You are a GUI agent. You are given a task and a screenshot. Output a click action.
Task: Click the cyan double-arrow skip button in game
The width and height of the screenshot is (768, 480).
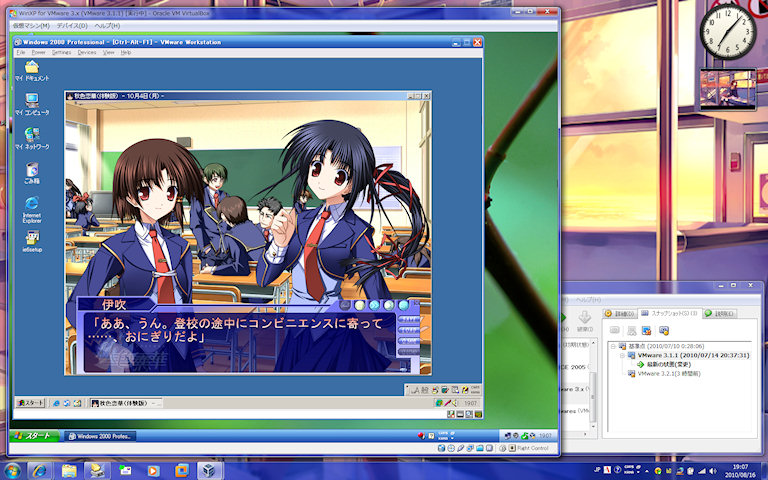(x=374, y=305)
